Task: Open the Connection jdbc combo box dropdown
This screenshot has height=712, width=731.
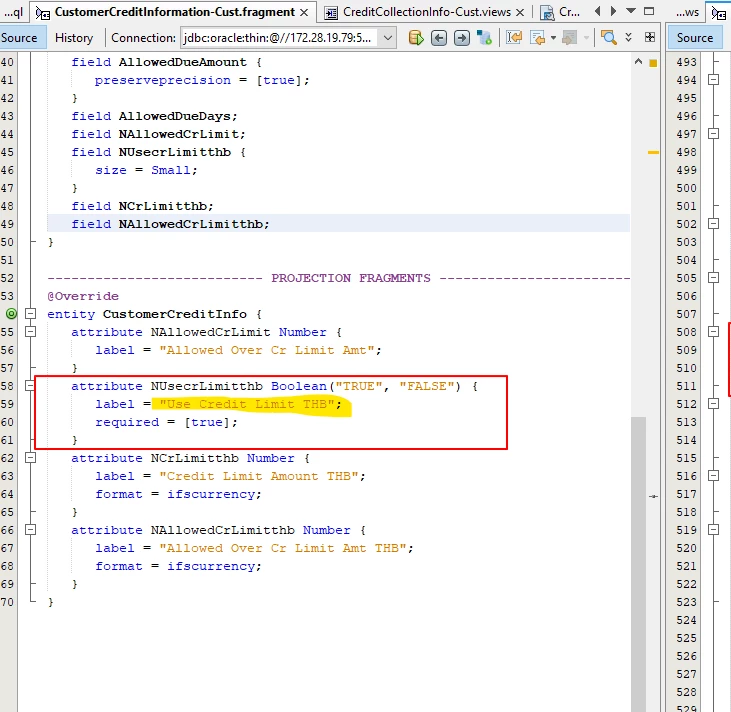Action: tap(387, 38)
